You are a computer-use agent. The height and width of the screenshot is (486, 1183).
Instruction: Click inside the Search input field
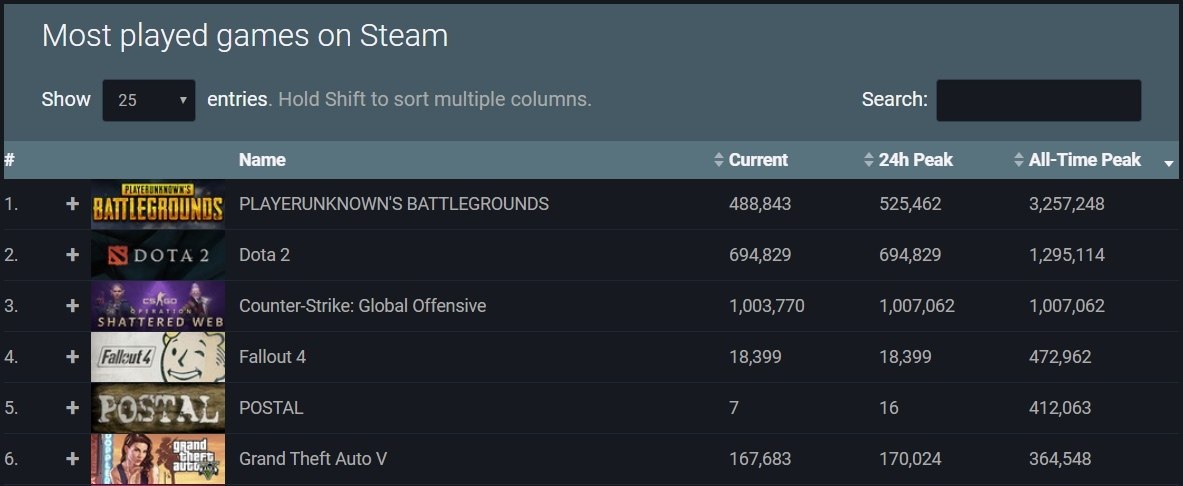tap(1038, 100)
